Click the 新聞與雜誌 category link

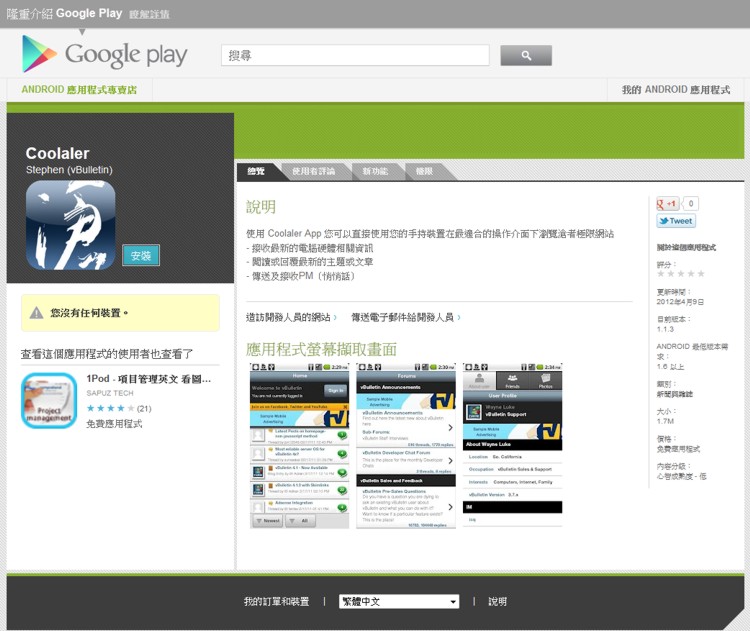674,394
